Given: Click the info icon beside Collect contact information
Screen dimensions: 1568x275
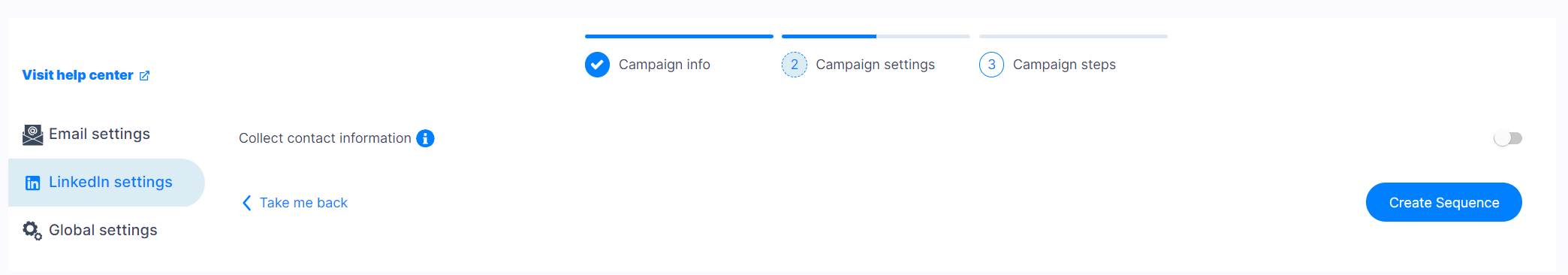Looking at the screenshot, I should click(x=425, y=138).
